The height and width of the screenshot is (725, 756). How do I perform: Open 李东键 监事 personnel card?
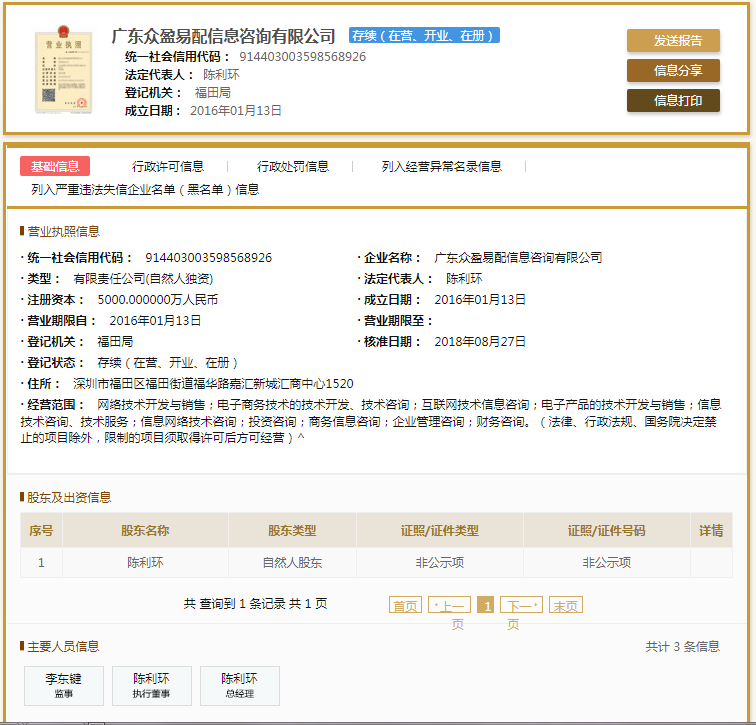[63, 685]
